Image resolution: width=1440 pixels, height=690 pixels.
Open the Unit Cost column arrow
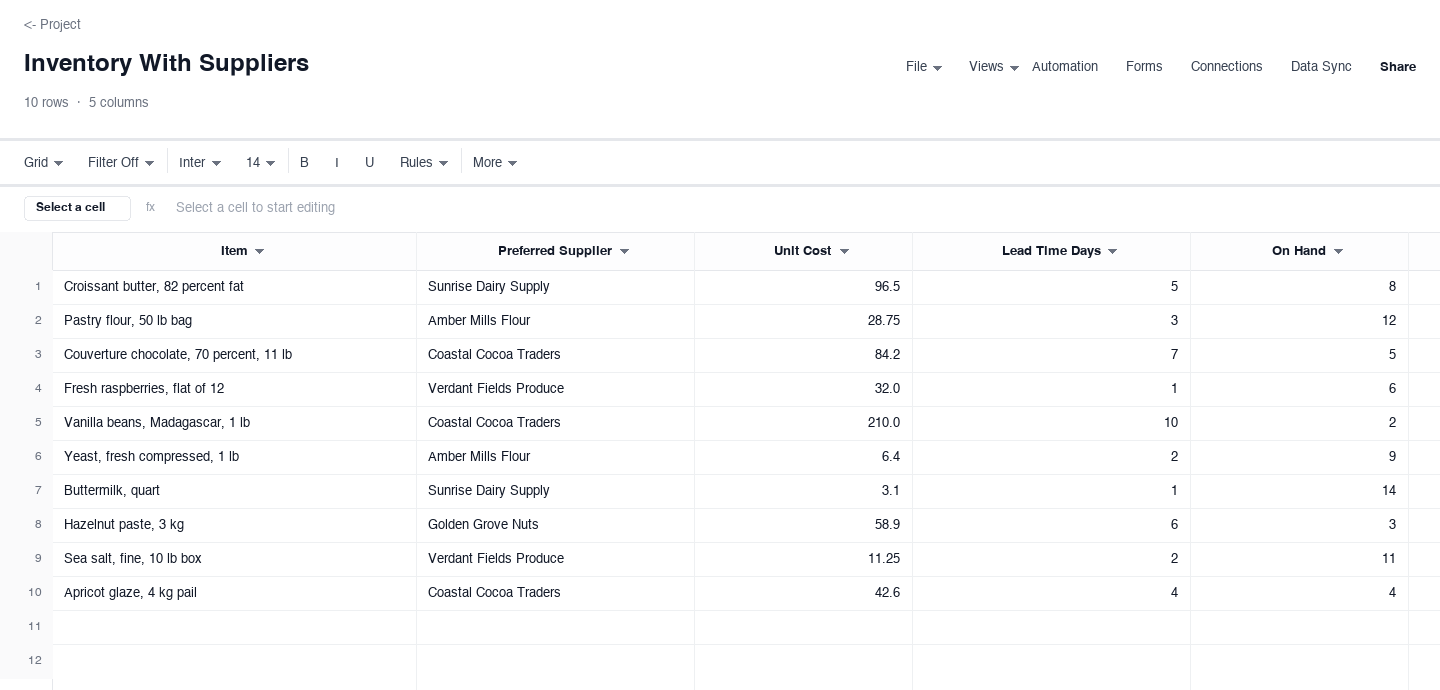point(845,252)
